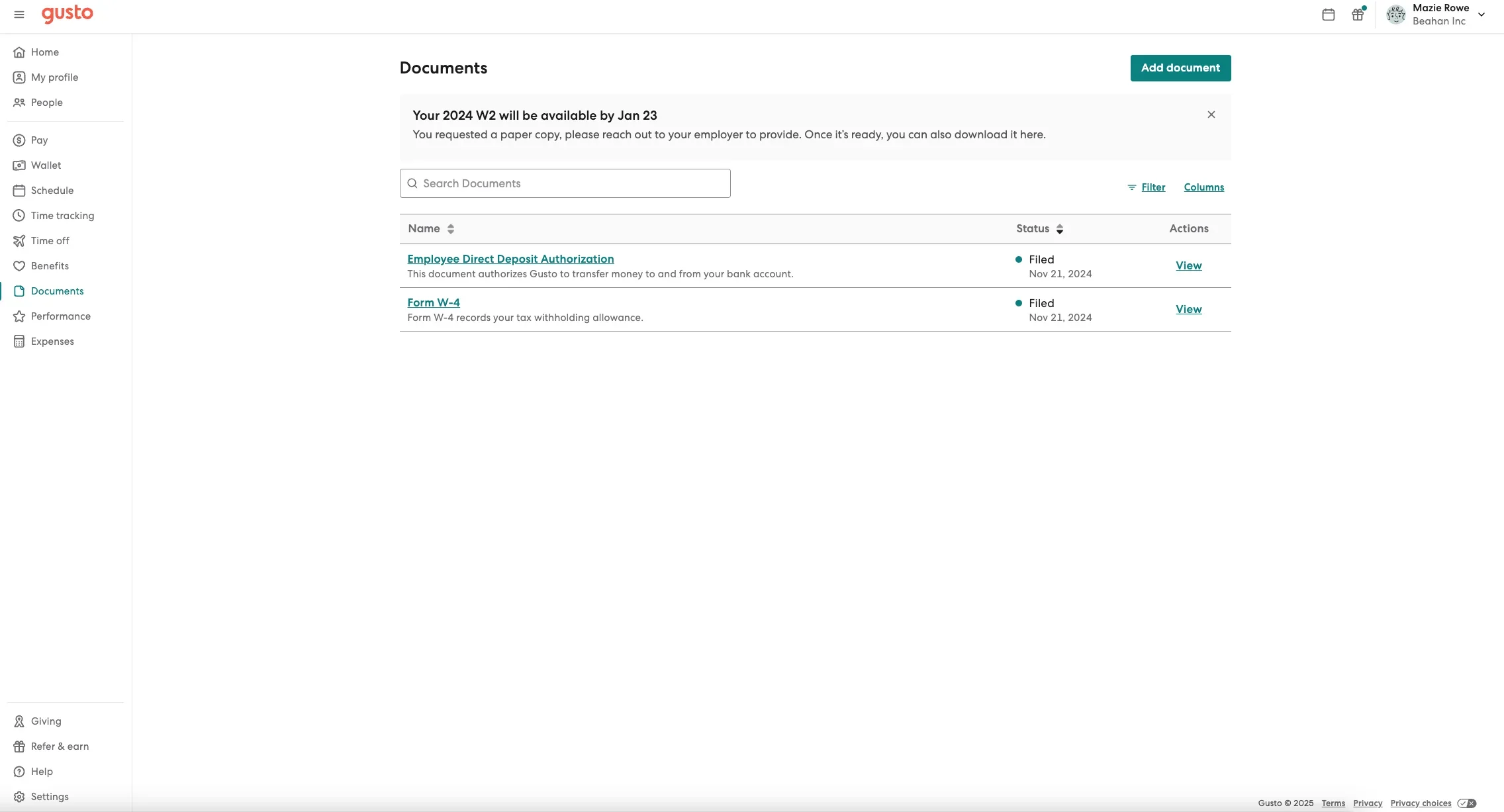This screenshot has height=812, width=1504.
Task: View the Form W-4 document
Action: pyautogui.click(x=1188, y=309)
